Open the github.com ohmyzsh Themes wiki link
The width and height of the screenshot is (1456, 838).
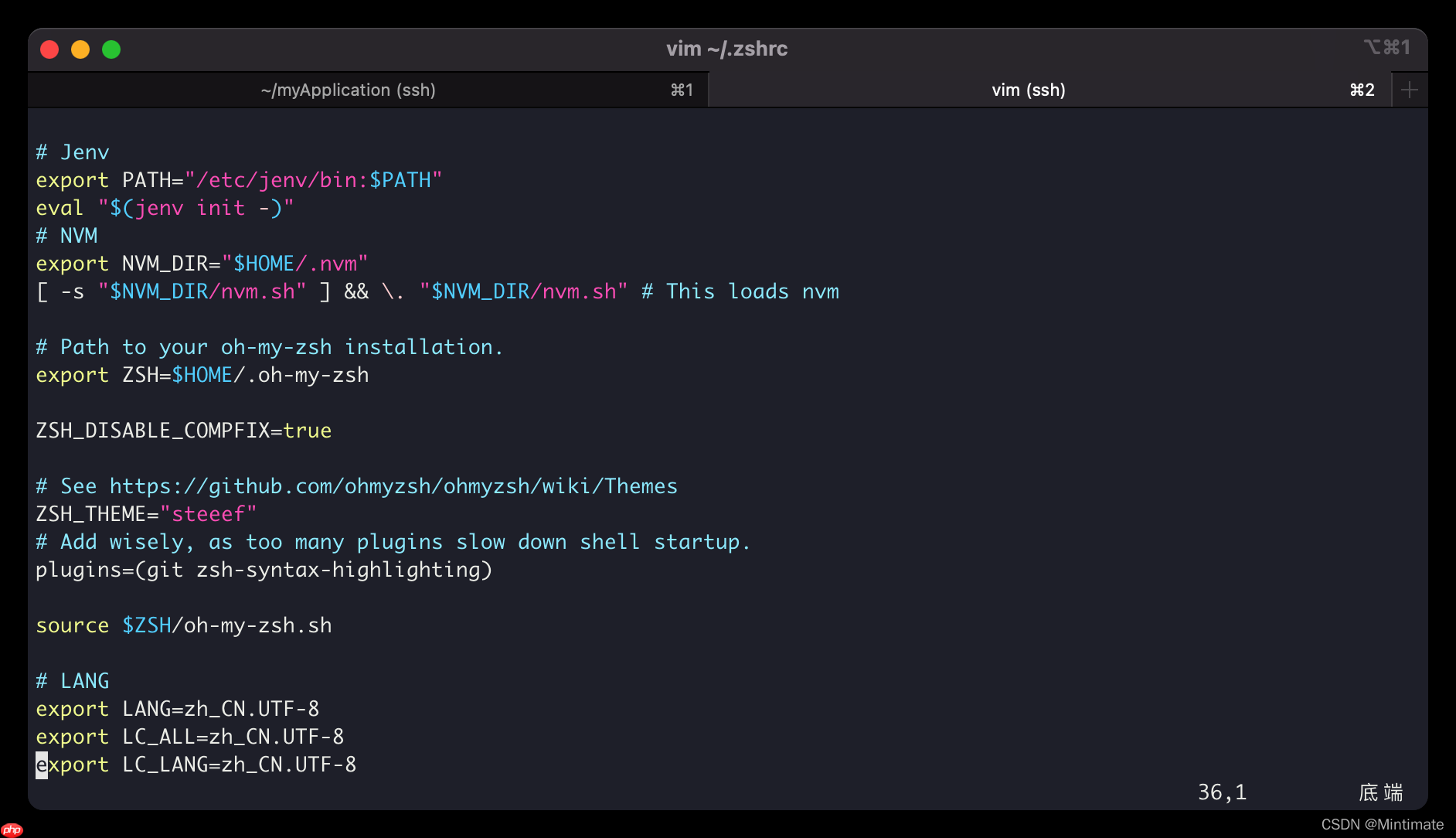393,486
